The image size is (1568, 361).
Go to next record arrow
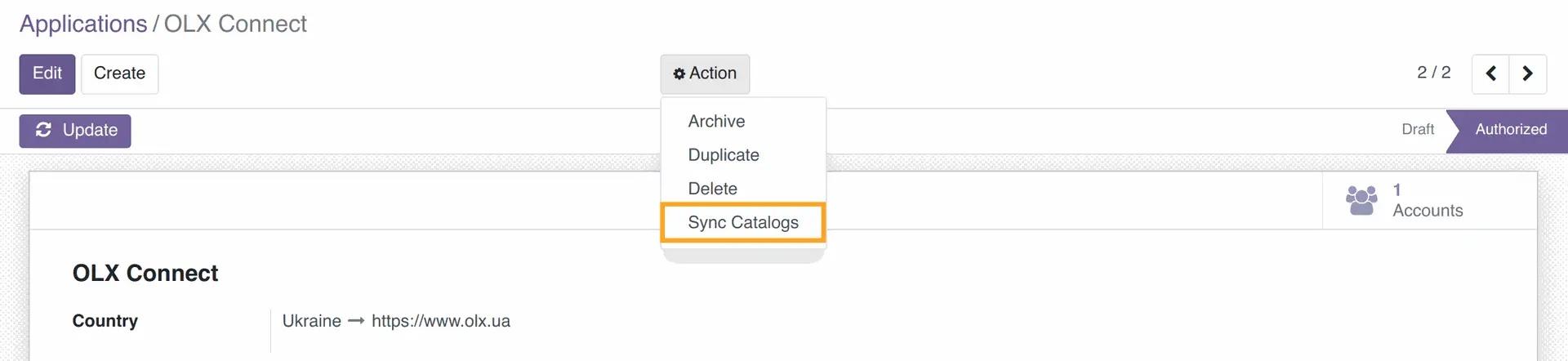(x=1527, y=74)
